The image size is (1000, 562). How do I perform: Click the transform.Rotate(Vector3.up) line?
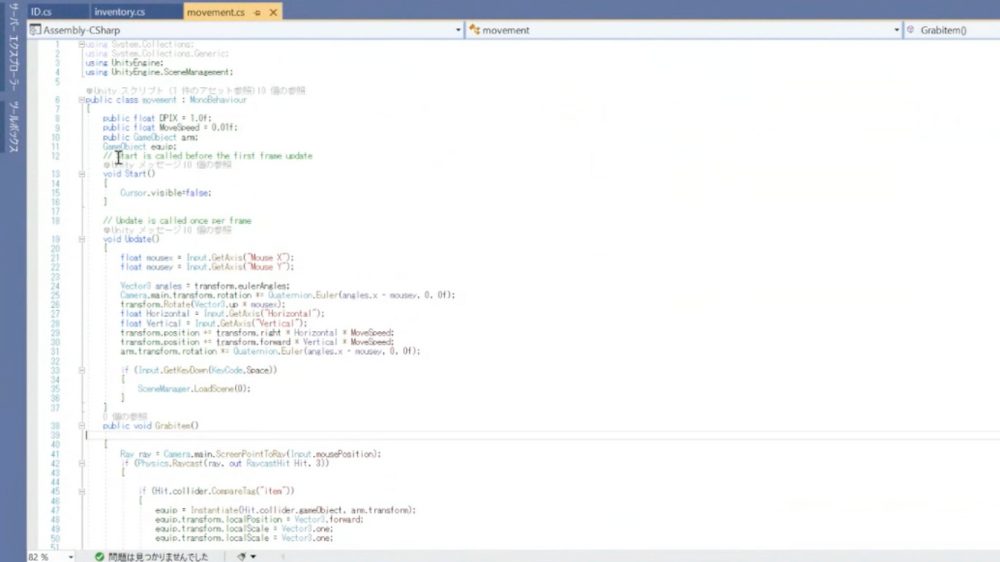pos(203,304)
